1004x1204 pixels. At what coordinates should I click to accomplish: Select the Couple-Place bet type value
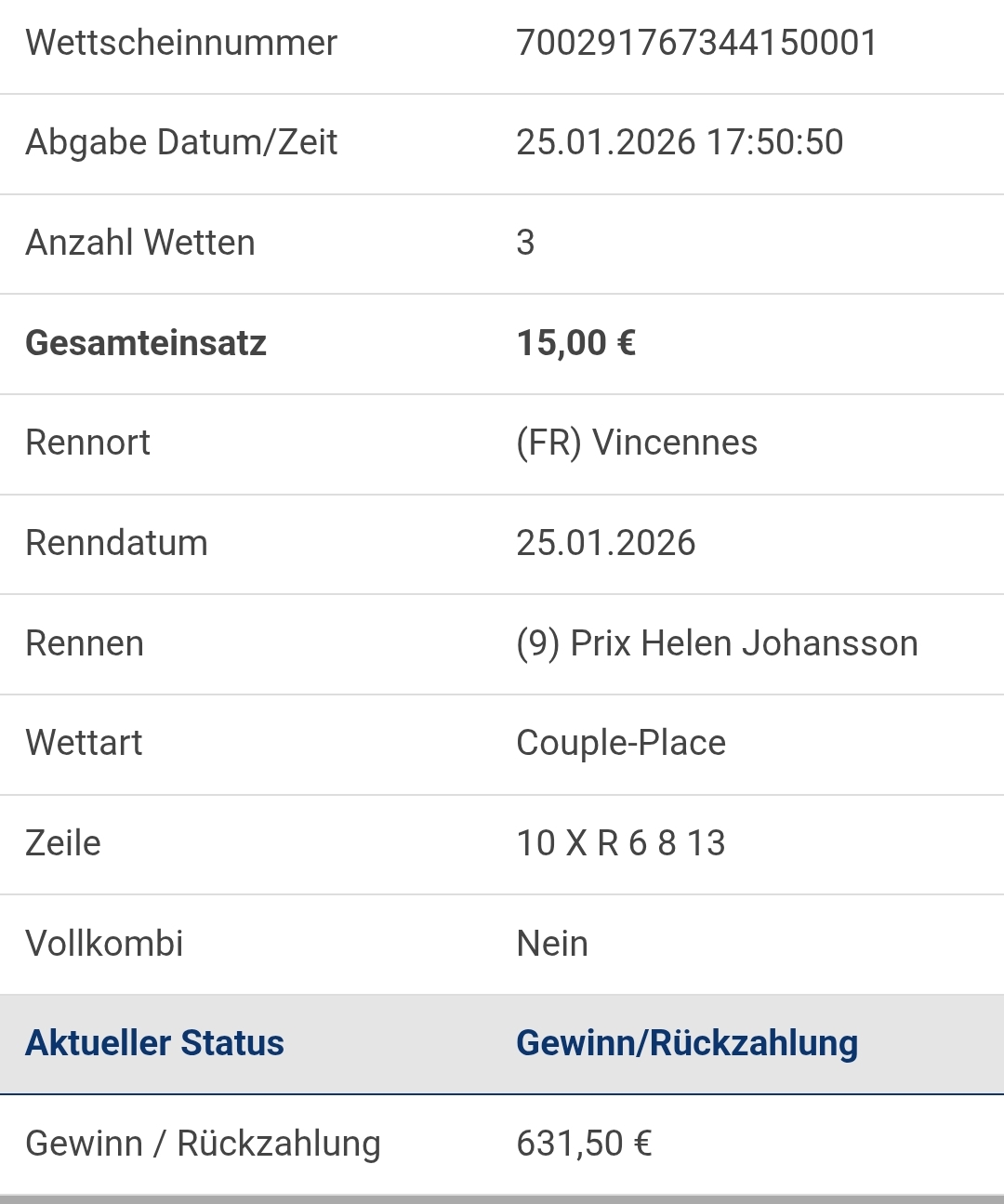(x=621, y=743)
